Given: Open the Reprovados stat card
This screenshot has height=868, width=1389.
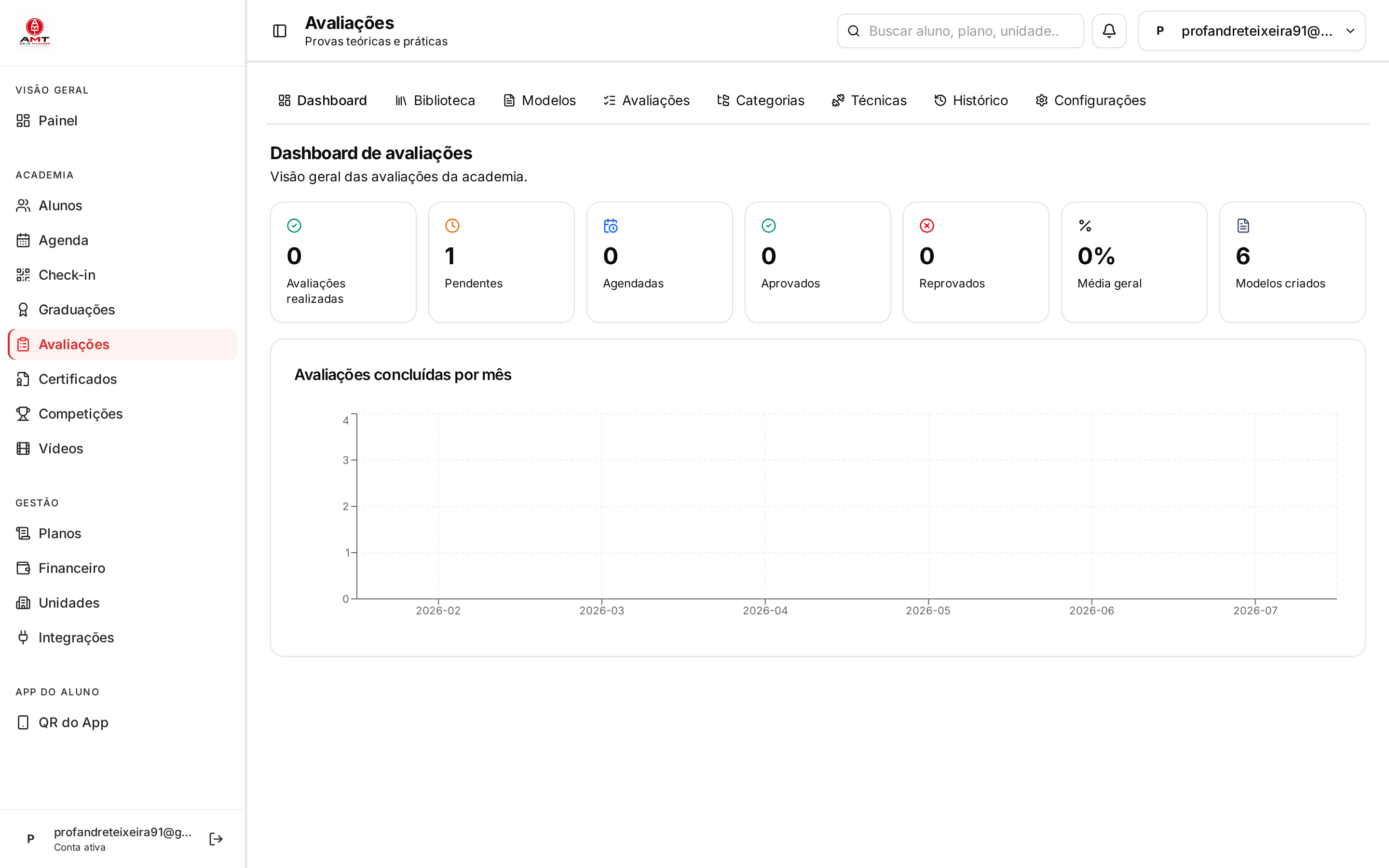Looking at the screenshot, I should pos(976,262).
